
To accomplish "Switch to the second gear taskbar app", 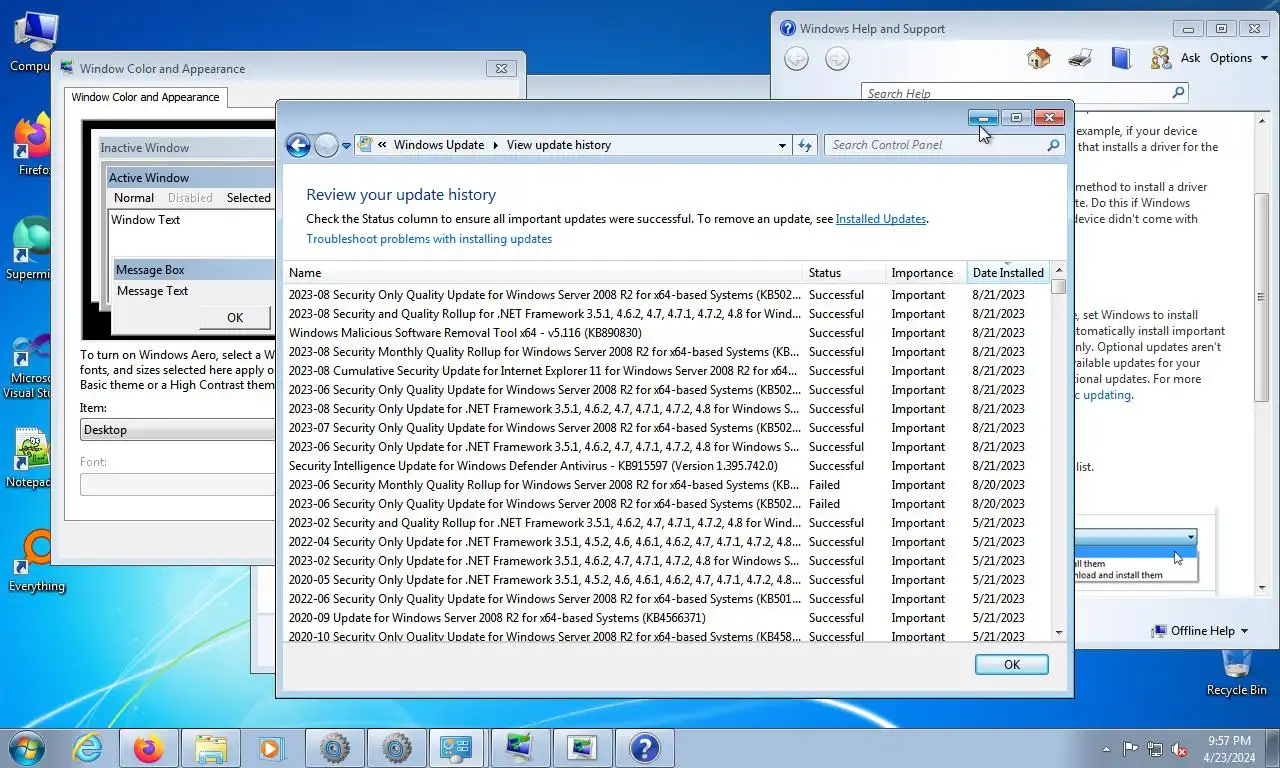I will point(396,748).
